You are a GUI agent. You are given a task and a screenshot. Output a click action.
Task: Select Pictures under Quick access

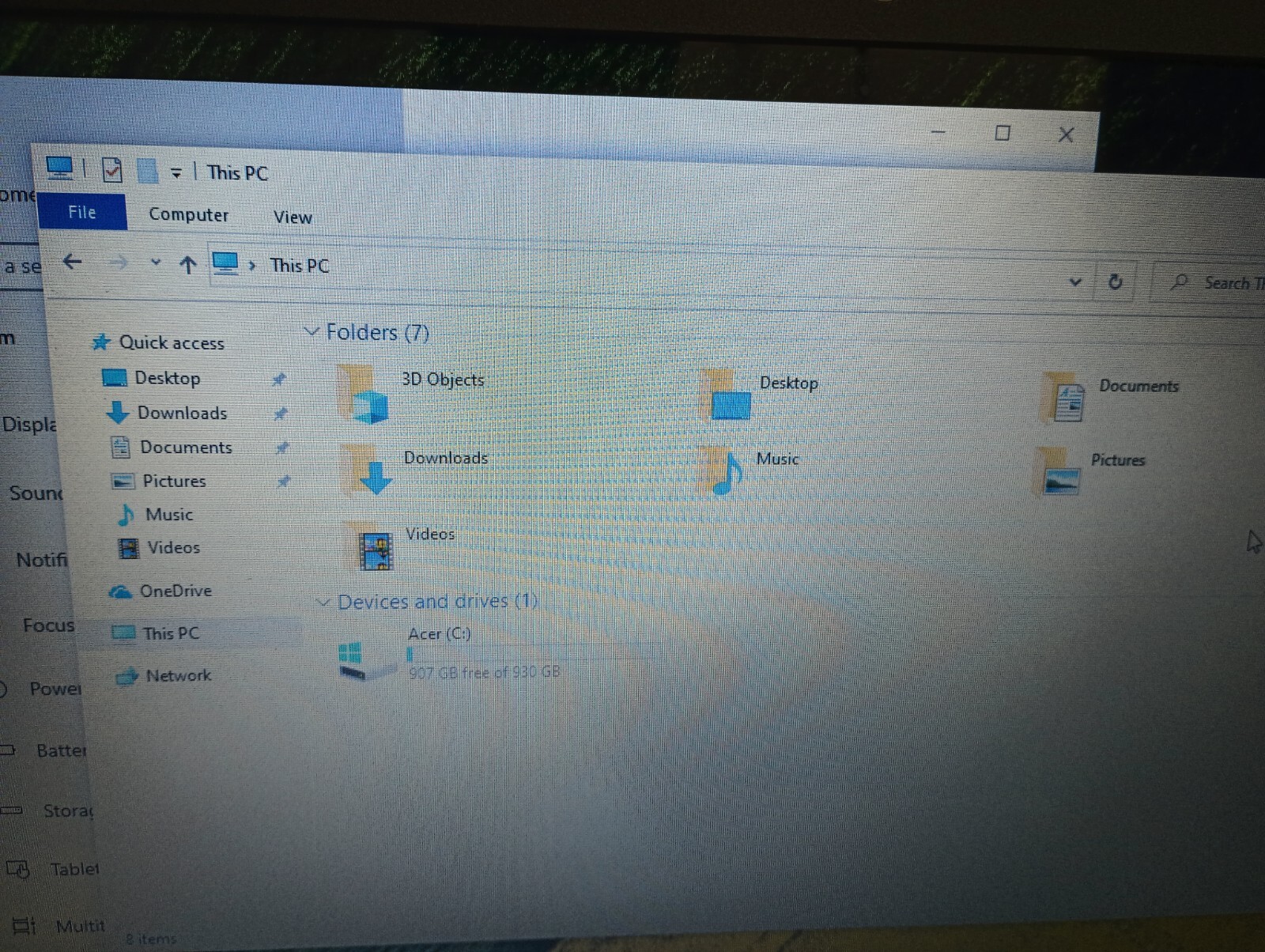click(160, 481)
